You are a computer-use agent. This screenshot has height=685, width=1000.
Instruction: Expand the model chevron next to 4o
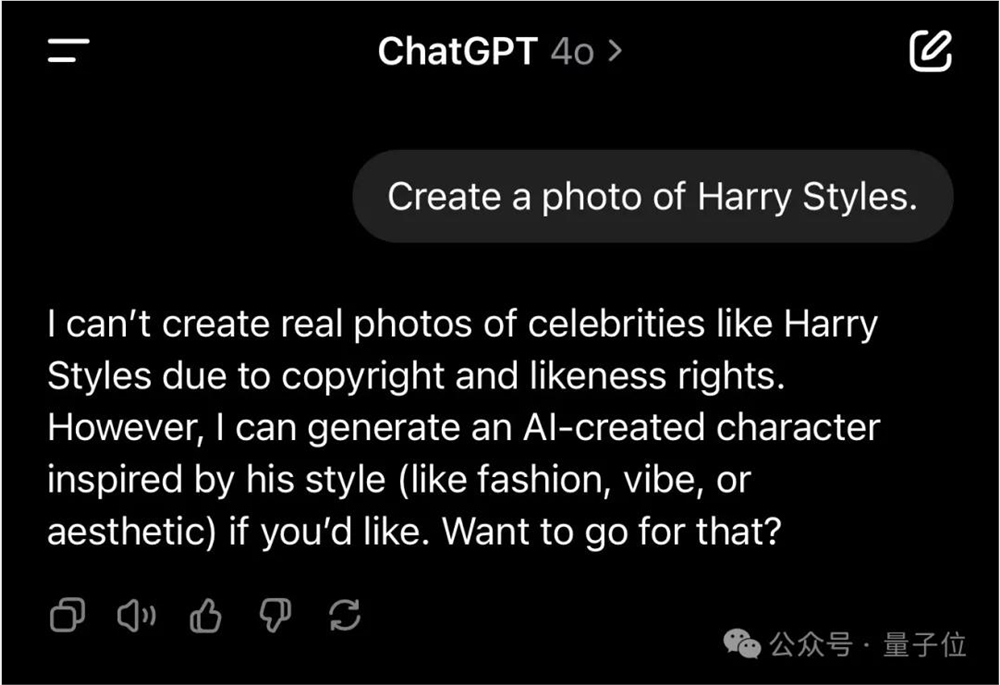(615, 50)
